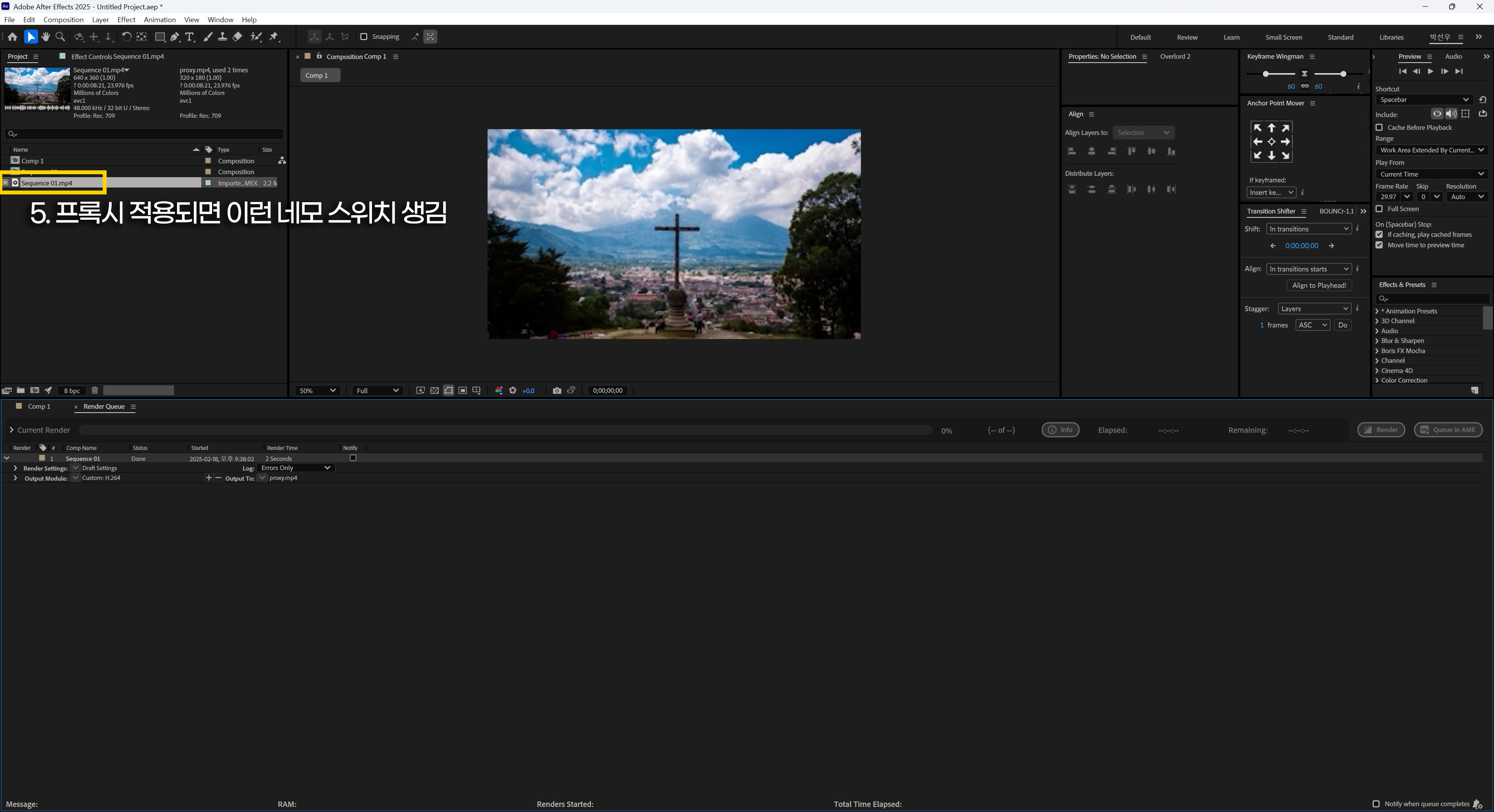This screenshot has height=812, width=1494.
Task: Click the Align to Playhead! button
Action: (x=1319, y=285)
